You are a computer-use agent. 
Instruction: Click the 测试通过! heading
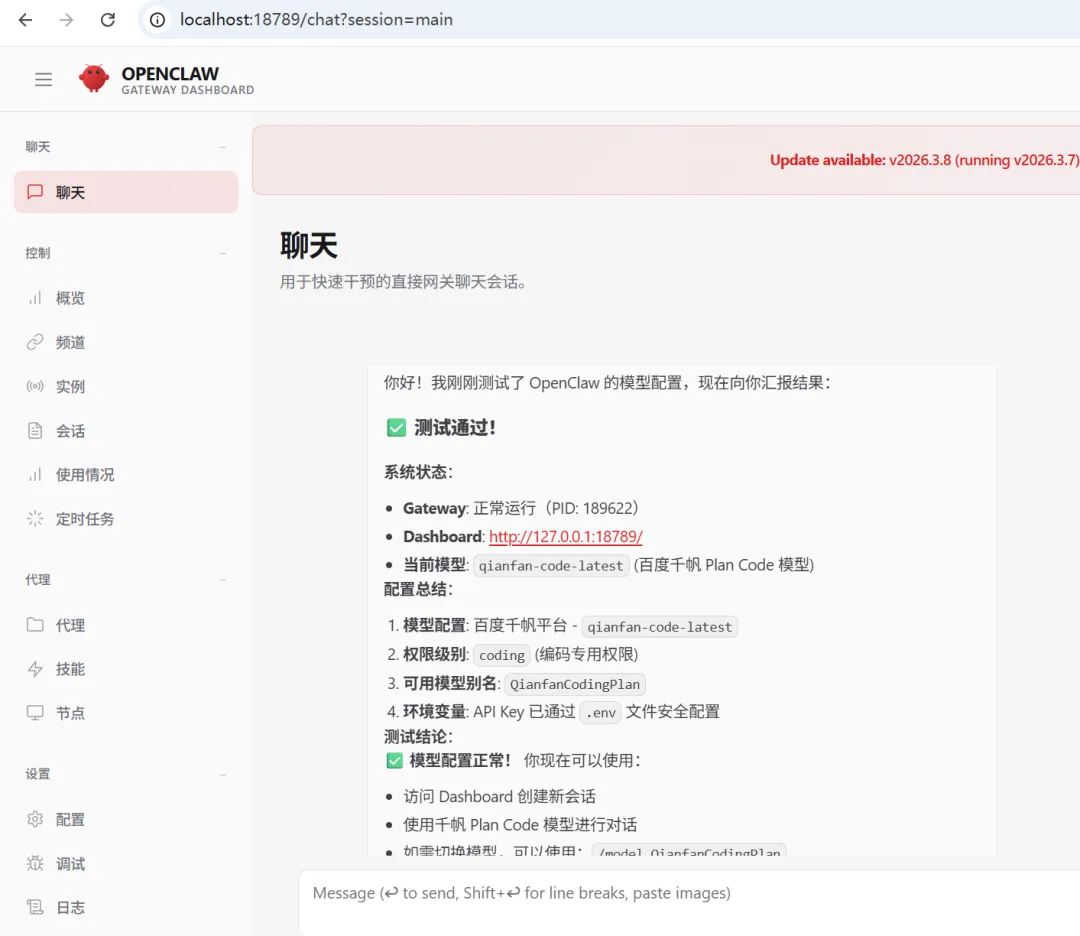441,428
